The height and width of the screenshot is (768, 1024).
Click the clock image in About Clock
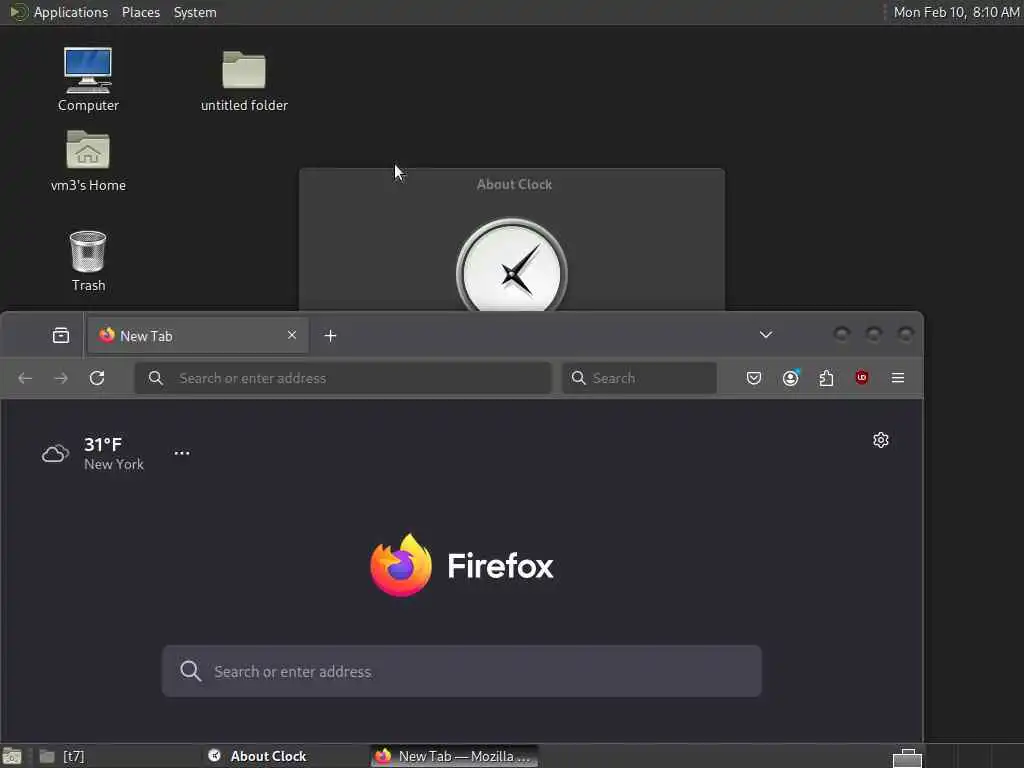coord(511,265)
